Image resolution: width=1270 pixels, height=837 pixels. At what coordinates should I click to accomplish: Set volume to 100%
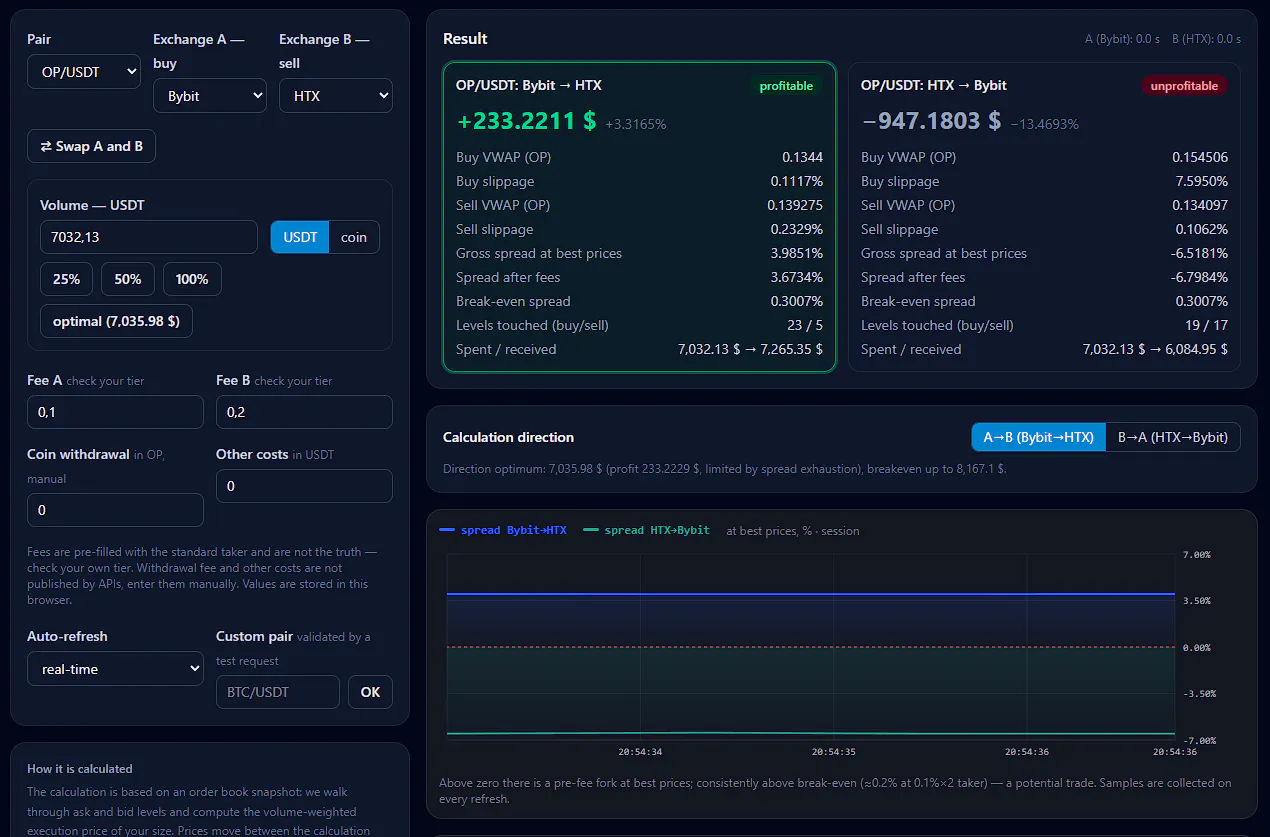(192, 279)
